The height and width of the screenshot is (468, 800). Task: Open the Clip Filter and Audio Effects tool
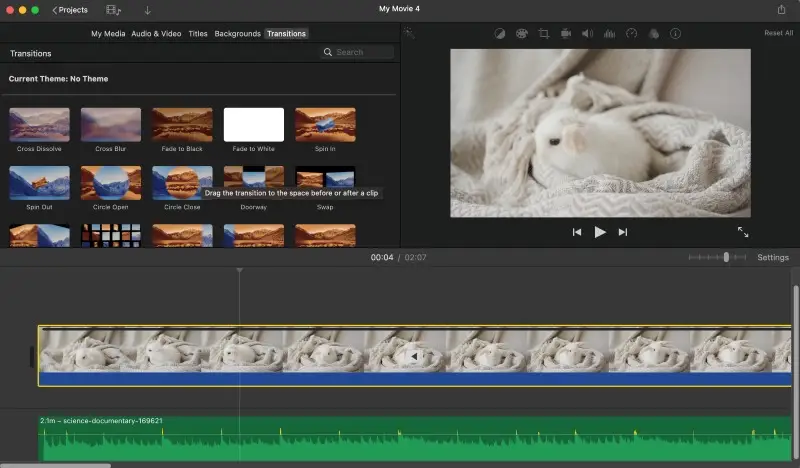(x=653, y=33)
